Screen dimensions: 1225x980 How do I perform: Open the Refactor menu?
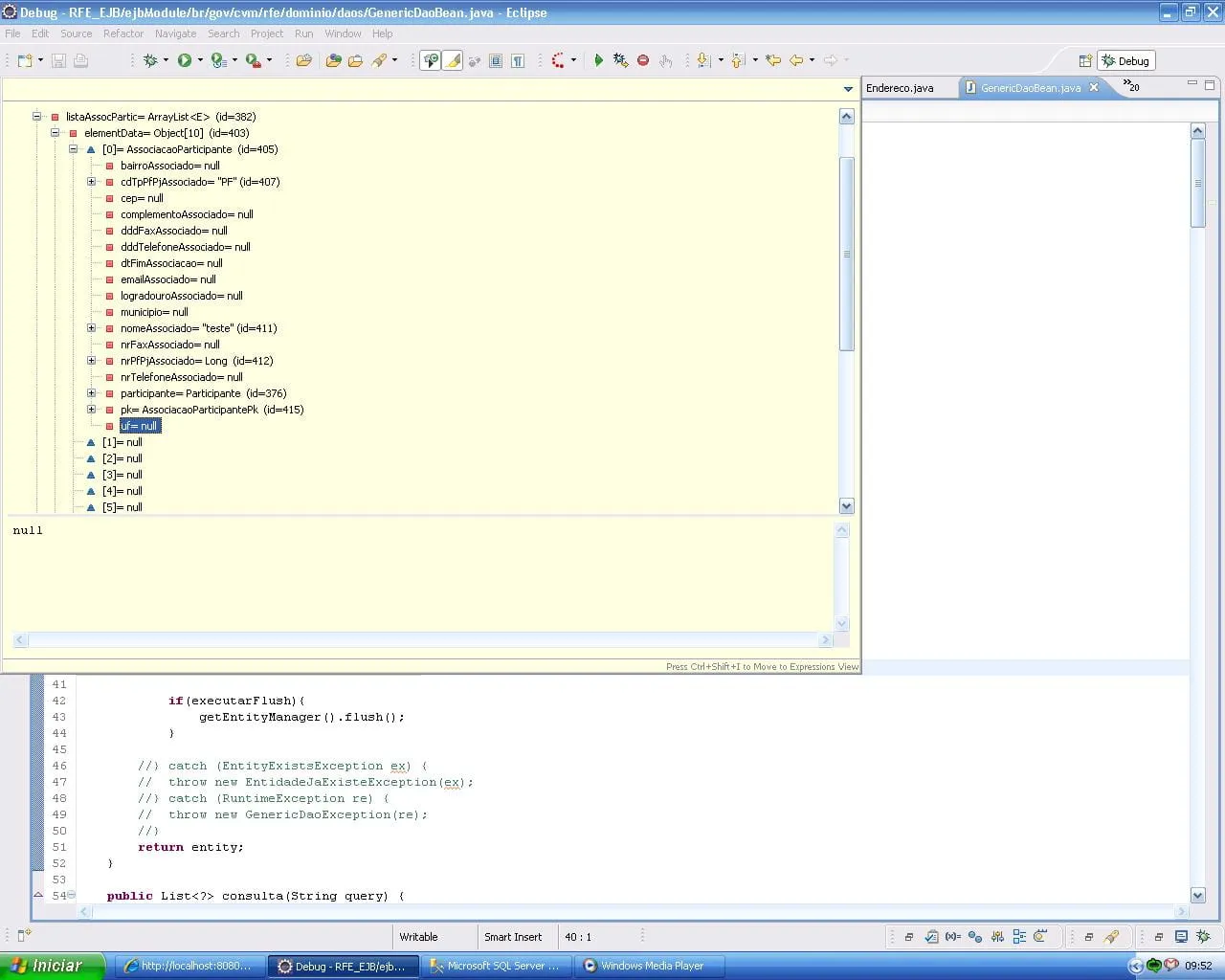pyautogui.click(x=122, y=33)
